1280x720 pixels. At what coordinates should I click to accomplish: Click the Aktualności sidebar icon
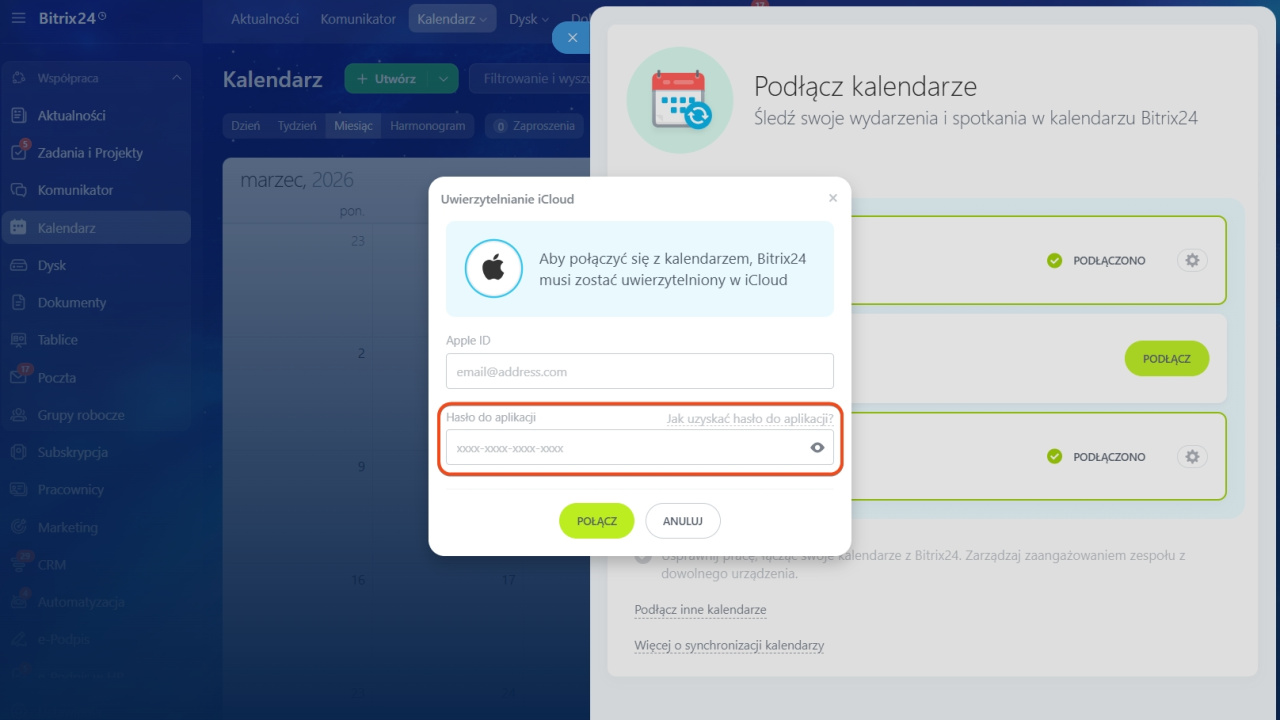coord(18,115)
